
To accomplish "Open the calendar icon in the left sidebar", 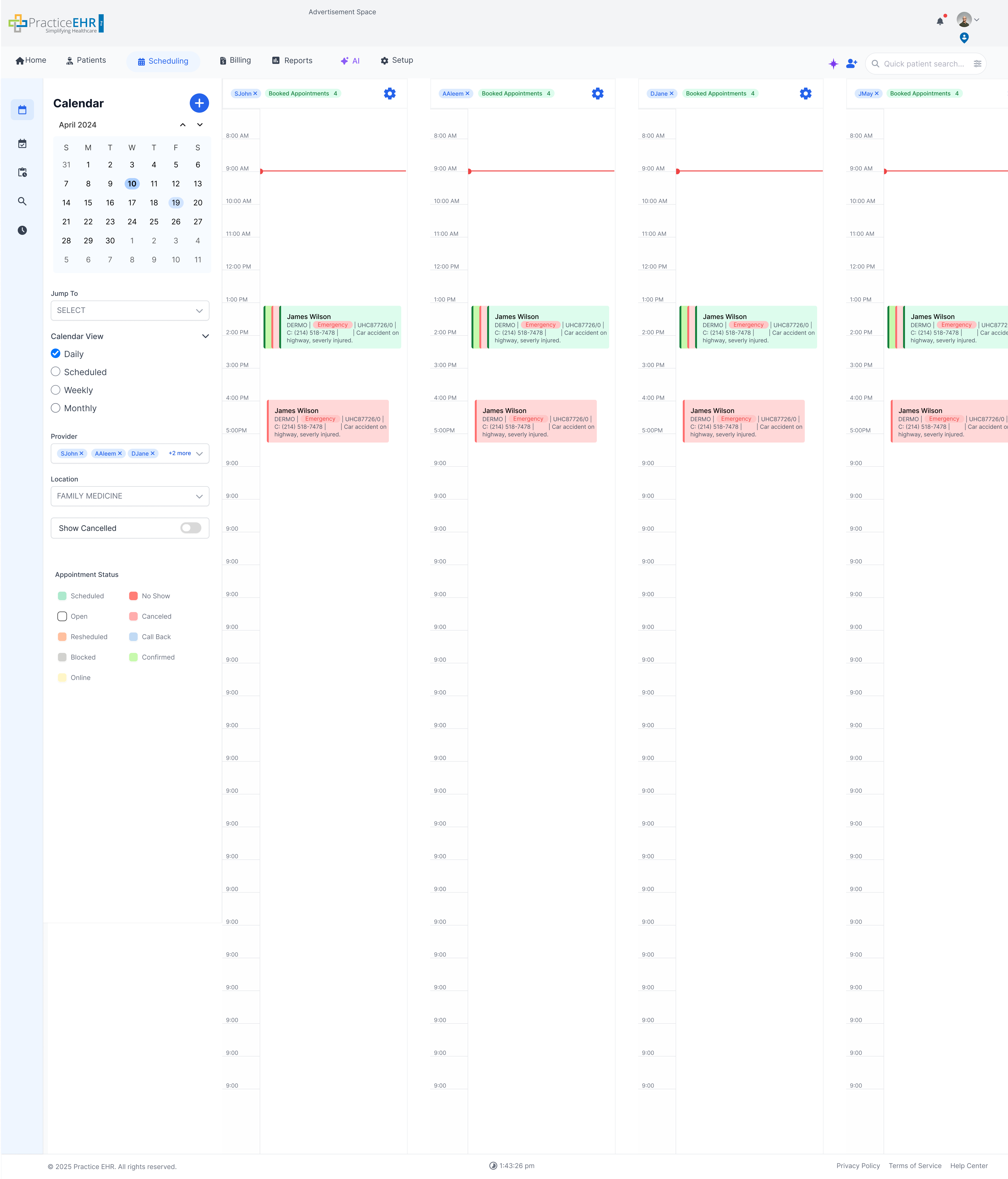I will click(22, 110).
